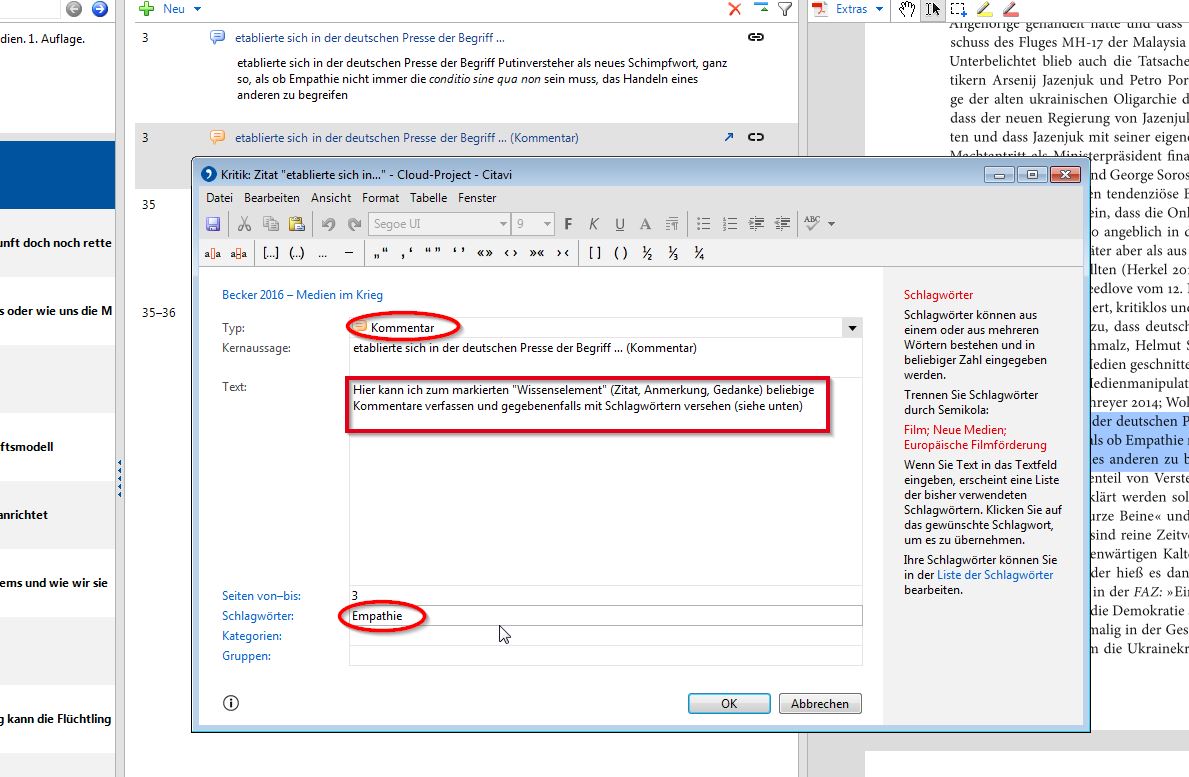Open the Datei menu
The height and width of the screenshot is (777, 1189).
pyautogui.click(x=219, y=198)
